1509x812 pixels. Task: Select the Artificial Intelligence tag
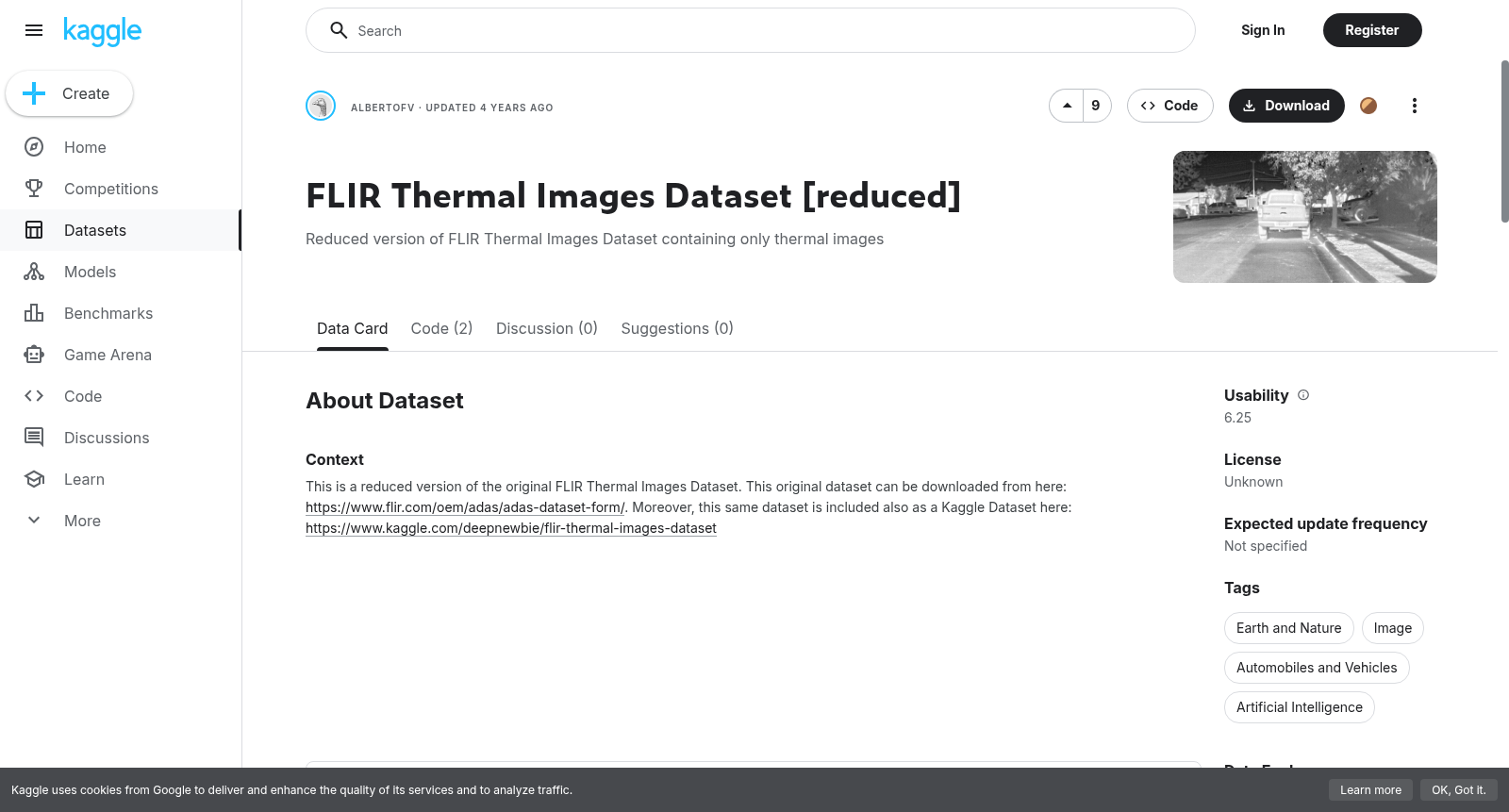click(1300, 707)
